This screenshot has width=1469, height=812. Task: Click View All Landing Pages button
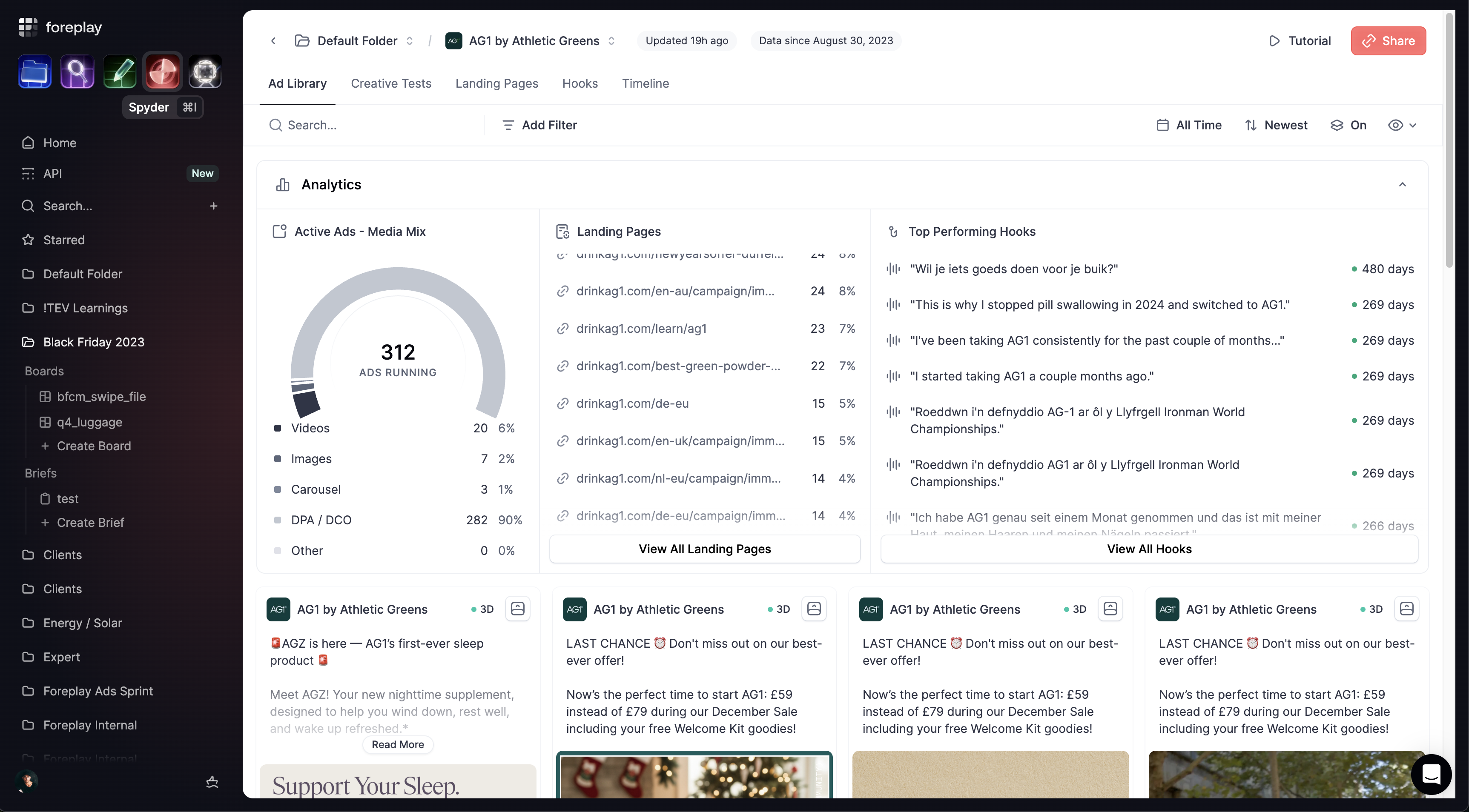(x=704, y=549)
